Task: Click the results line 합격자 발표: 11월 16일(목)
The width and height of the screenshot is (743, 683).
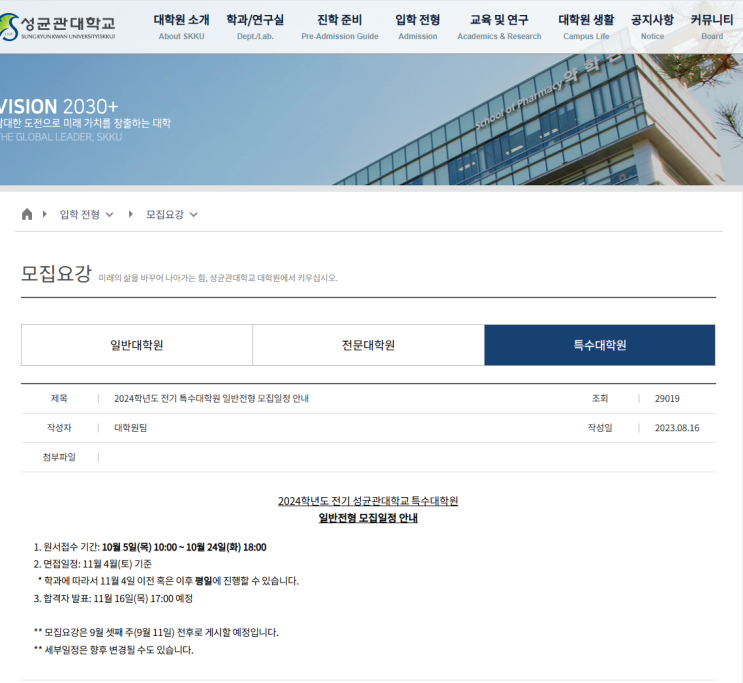Action: 113,599
